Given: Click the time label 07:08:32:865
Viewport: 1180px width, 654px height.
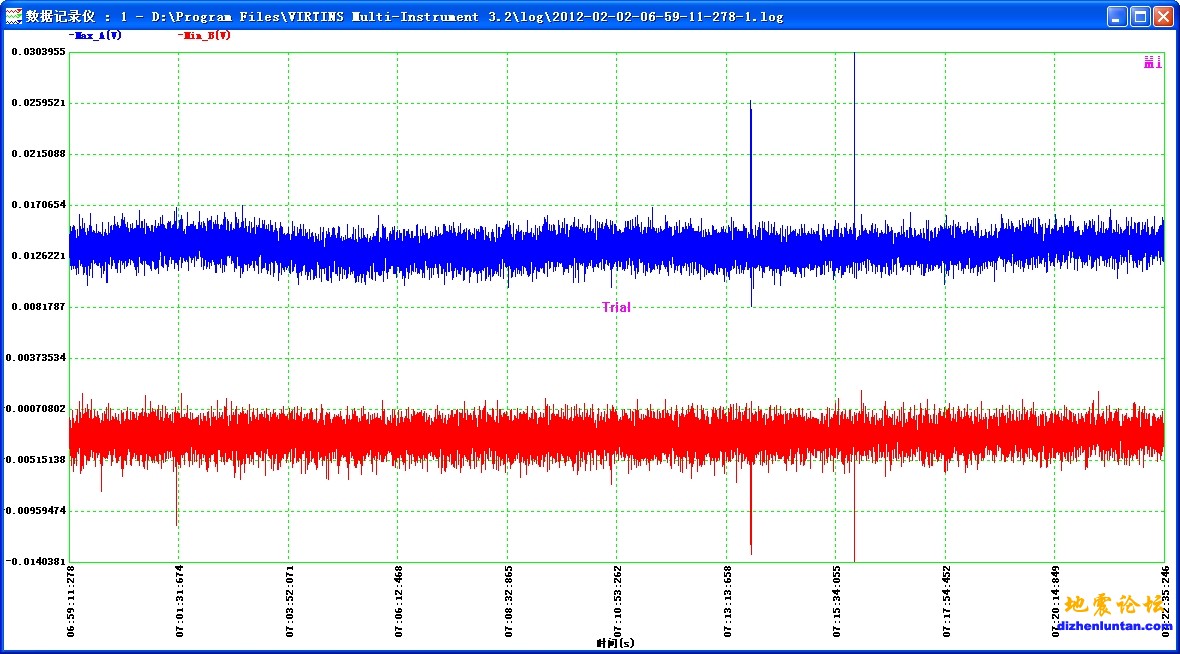Looking at the screenshot, I should click(509, 601).
